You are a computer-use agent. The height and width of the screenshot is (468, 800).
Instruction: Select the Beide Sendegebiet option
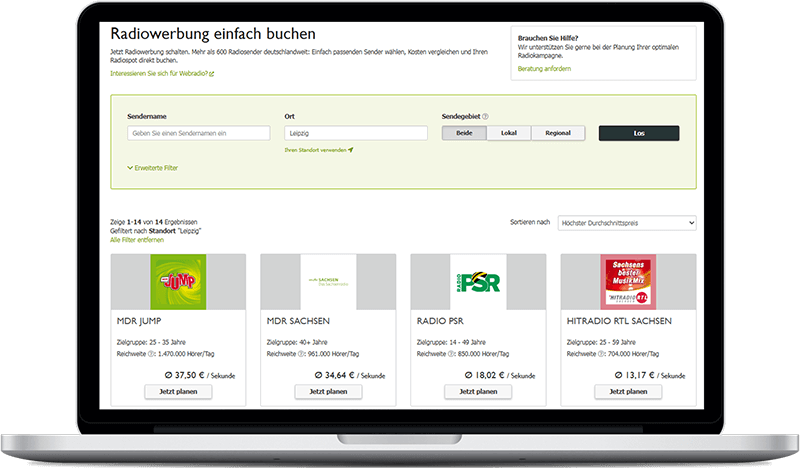tap(464, 133)
